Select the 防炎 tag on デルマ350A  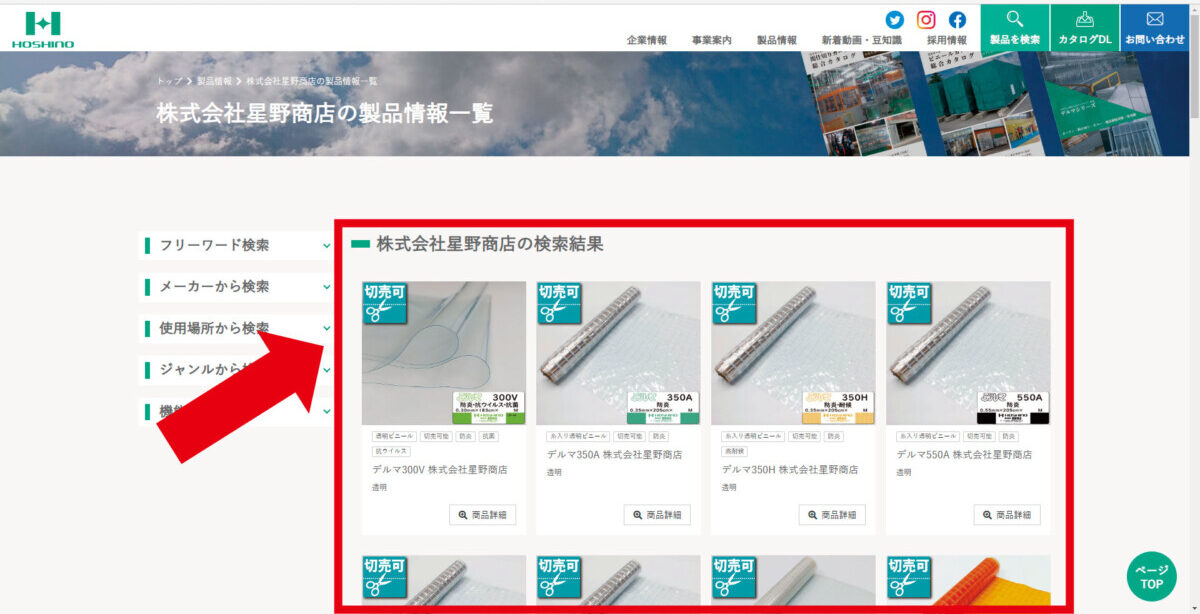pyautogui.click(x=659, y=436)
